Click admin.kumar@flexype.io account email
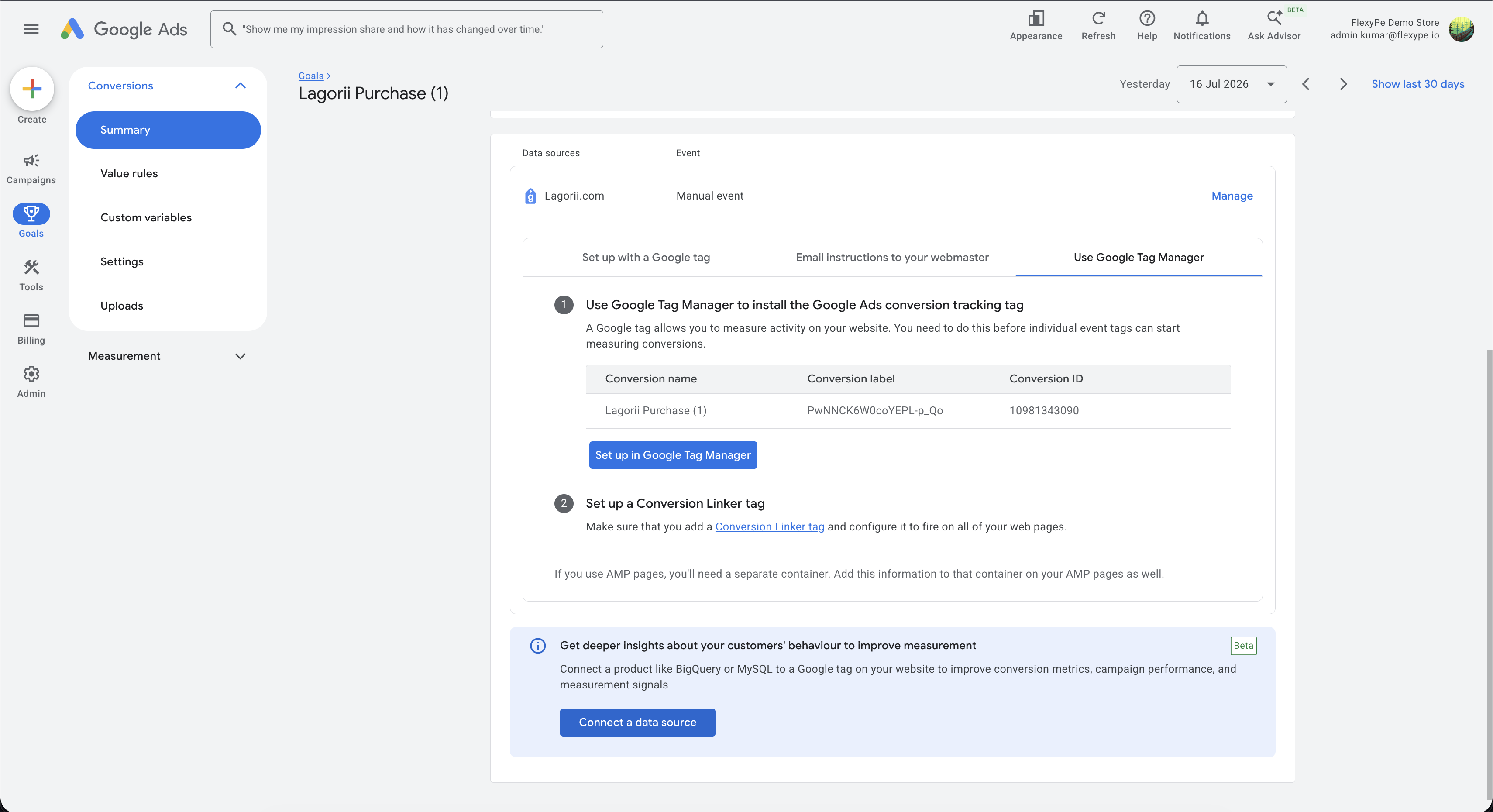Screen dimensions: 1493x812 (1385, 35)
